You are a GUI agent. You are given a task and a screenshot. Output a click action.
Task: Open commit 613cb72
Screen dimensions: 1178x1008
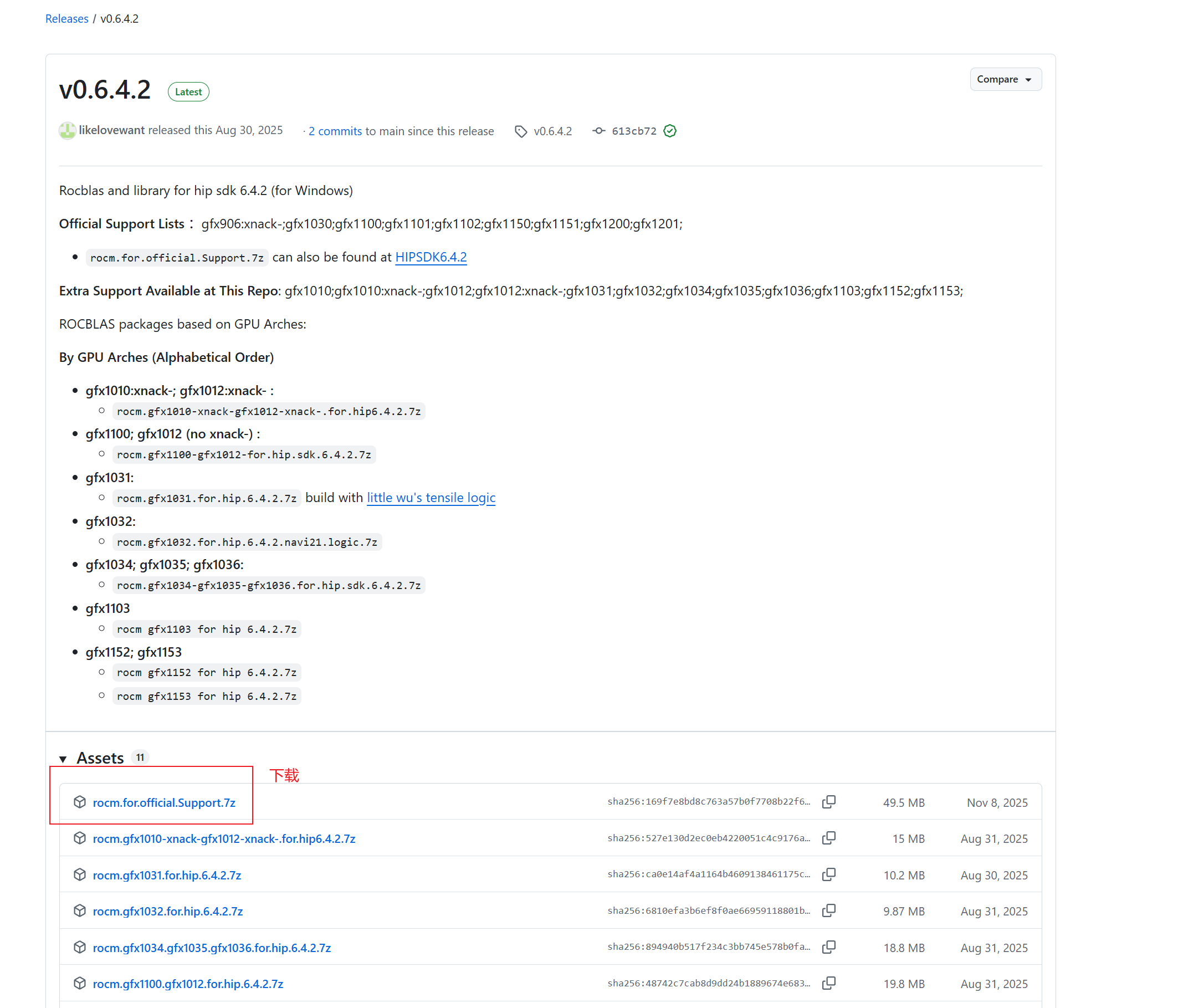click(633, 131)
